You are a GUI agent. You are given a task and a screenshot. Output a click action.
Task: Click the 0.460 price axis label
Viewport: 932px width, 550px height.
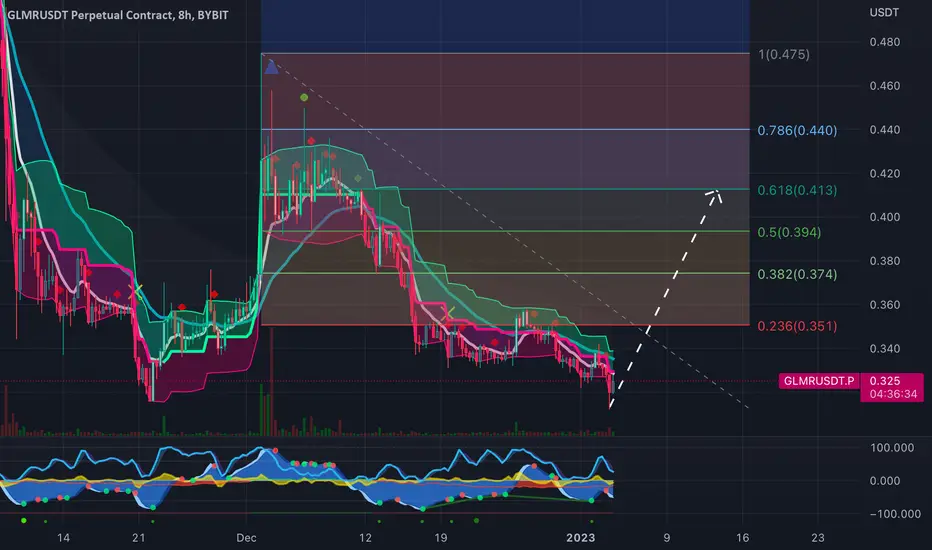884,86
